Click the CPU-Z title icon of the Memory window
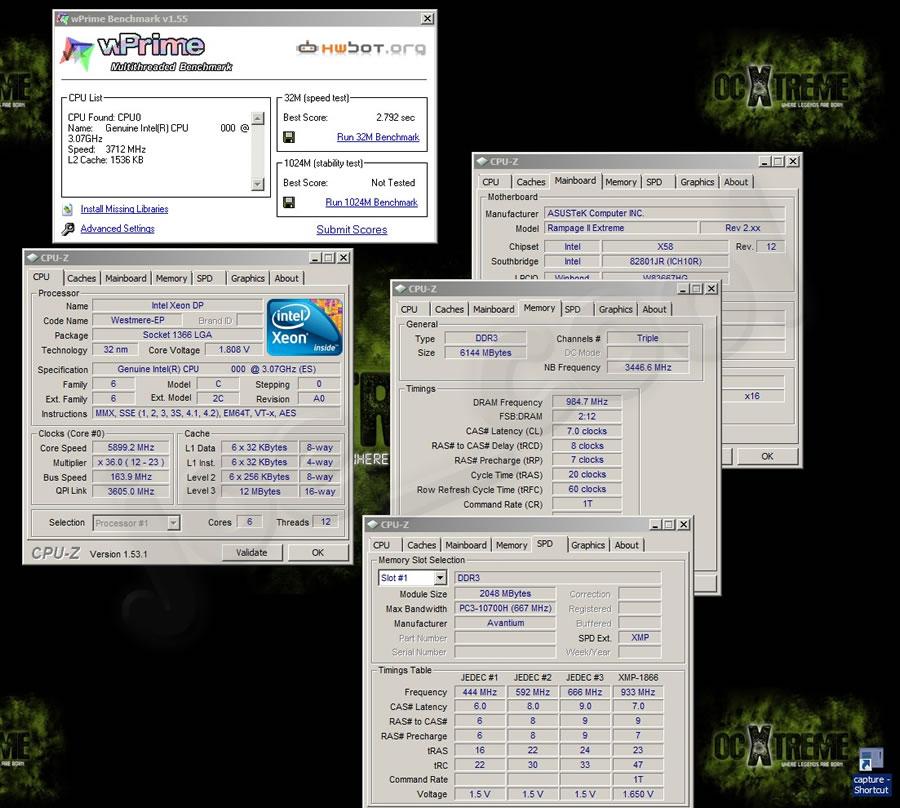Image resolution: width=900 pixels, height=808 pixels. coord(401,289)
